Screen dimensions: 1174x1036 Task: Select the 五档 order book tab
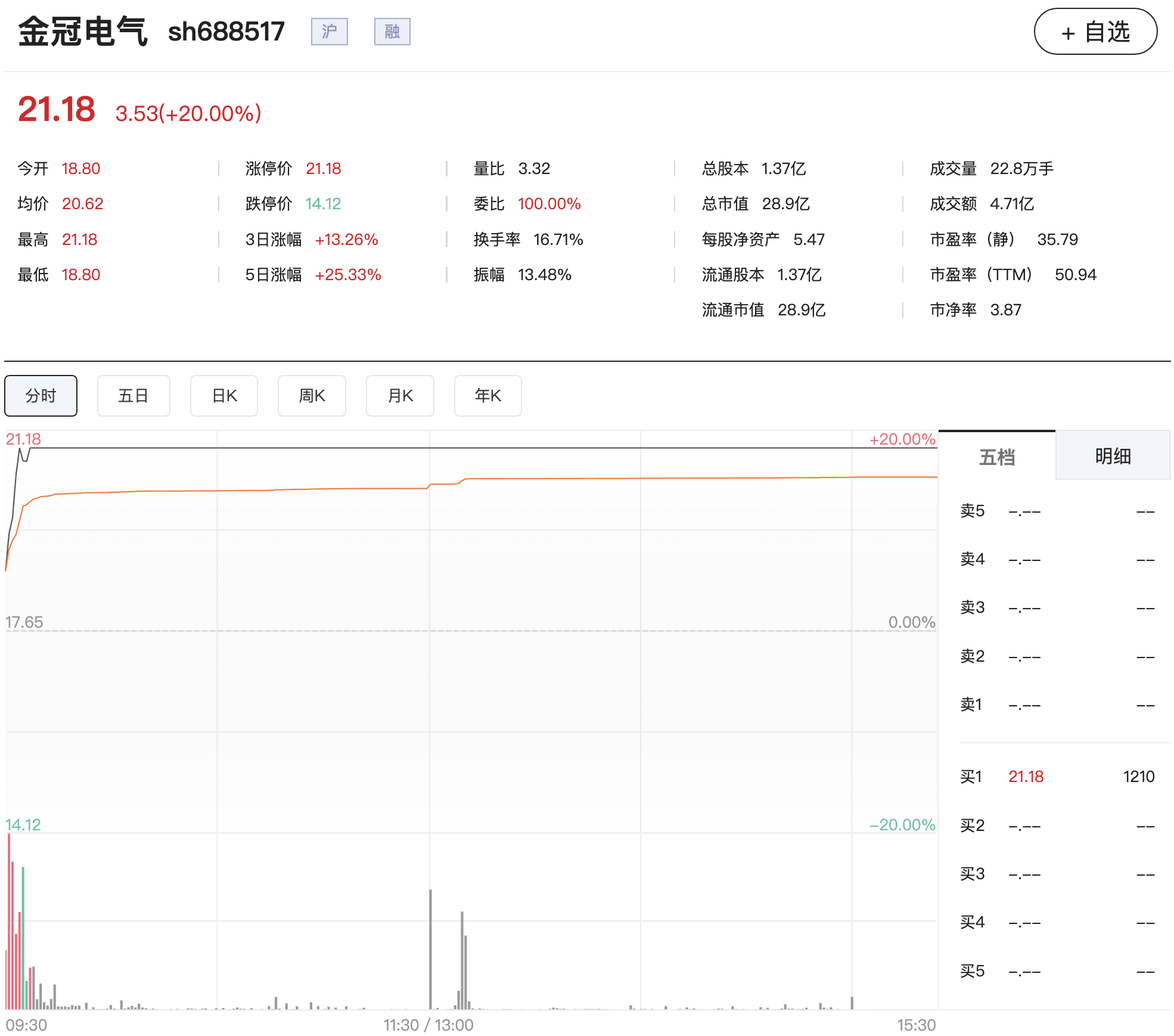(997, 456)
